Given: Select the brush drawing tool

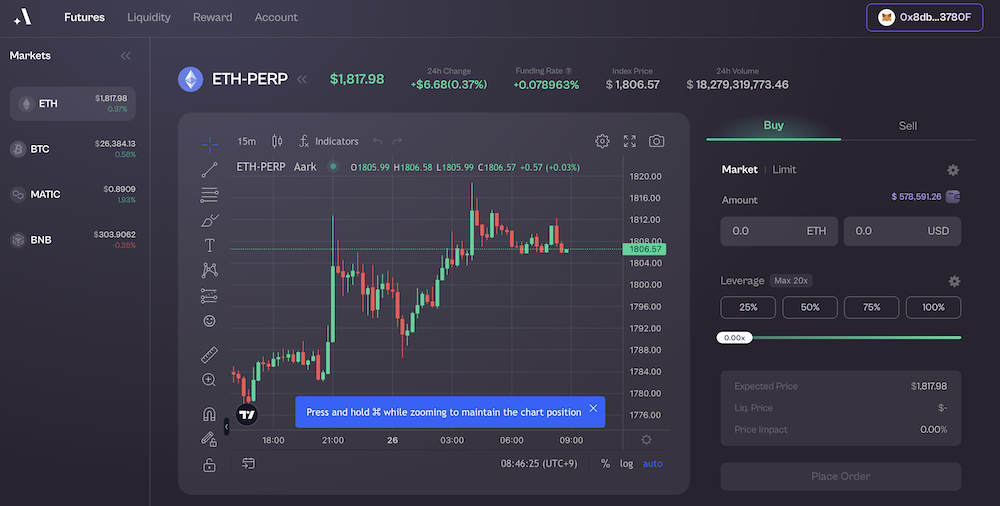Looking at the screenshot, I should (209, 220).
